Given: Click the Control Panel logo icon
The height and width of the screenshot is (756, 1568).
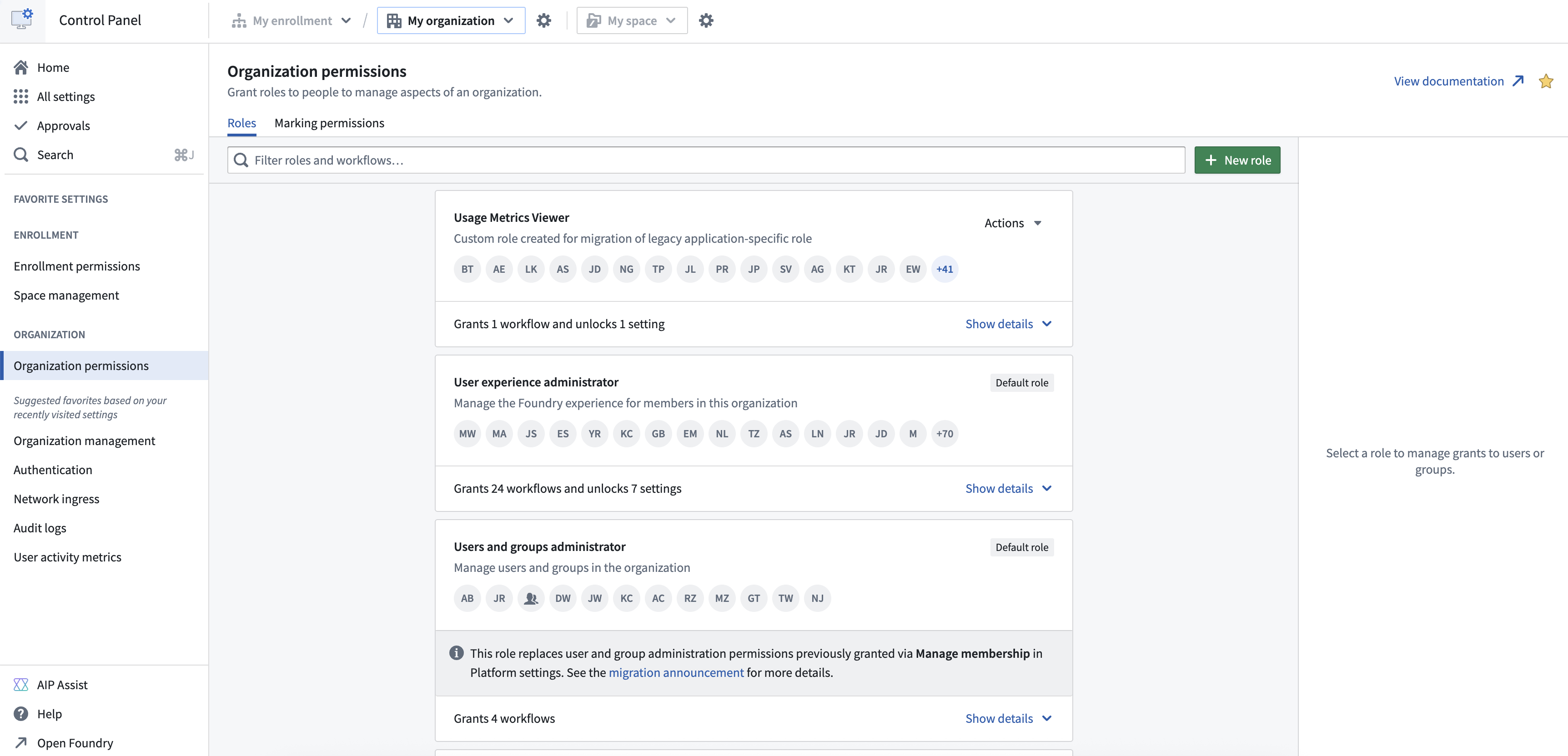Looking at the screenshot, I should click(x=23, y=20).
